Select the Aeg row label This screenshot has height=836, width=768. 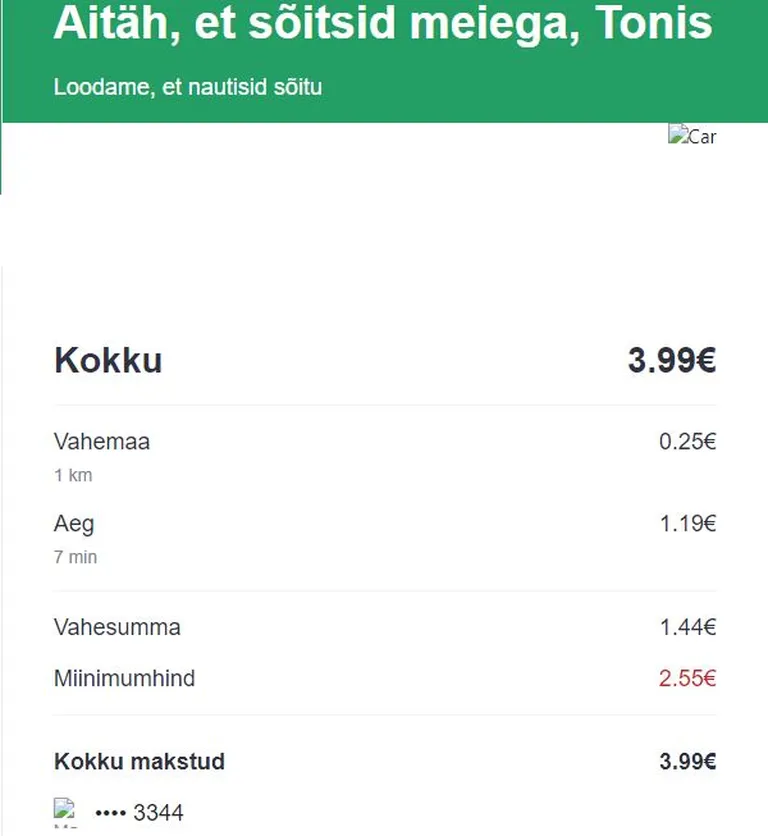tap(74, 525)
